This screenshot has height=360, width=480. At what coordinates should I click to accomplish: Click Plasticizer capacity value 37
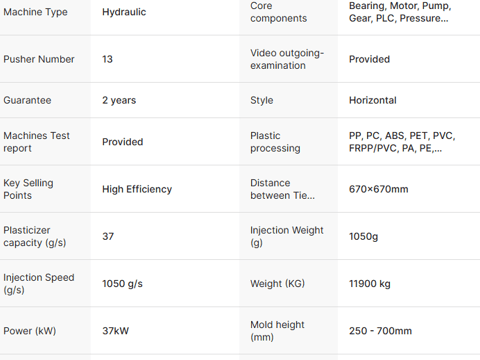tap(108, 236)
